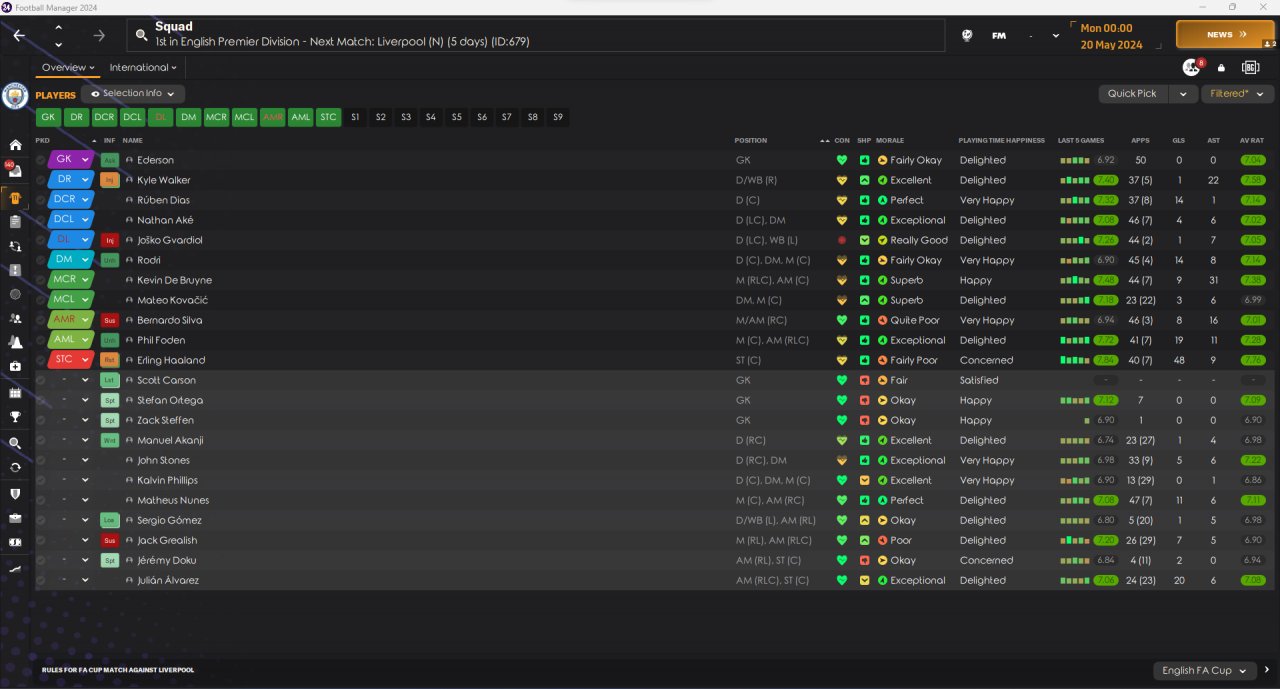Select the AMR position filter tab

coord(272,117)
